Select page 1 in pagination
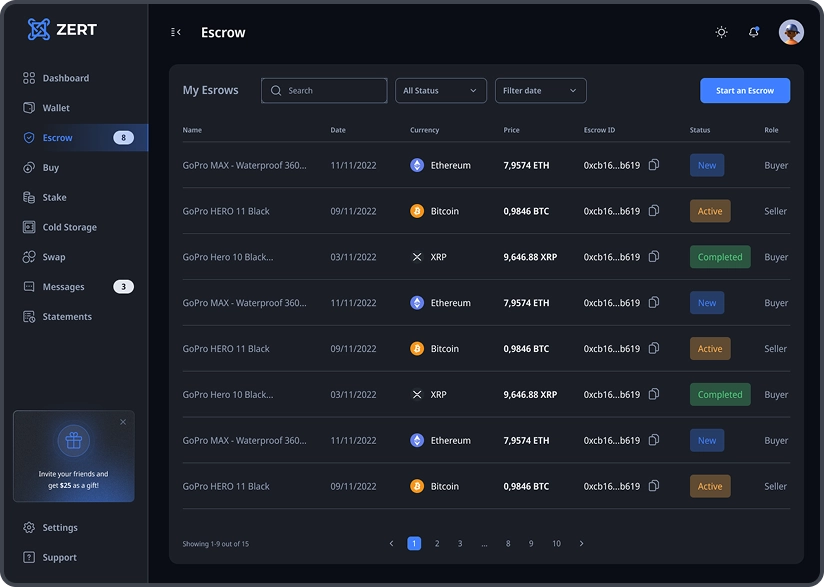 (414, 543)
